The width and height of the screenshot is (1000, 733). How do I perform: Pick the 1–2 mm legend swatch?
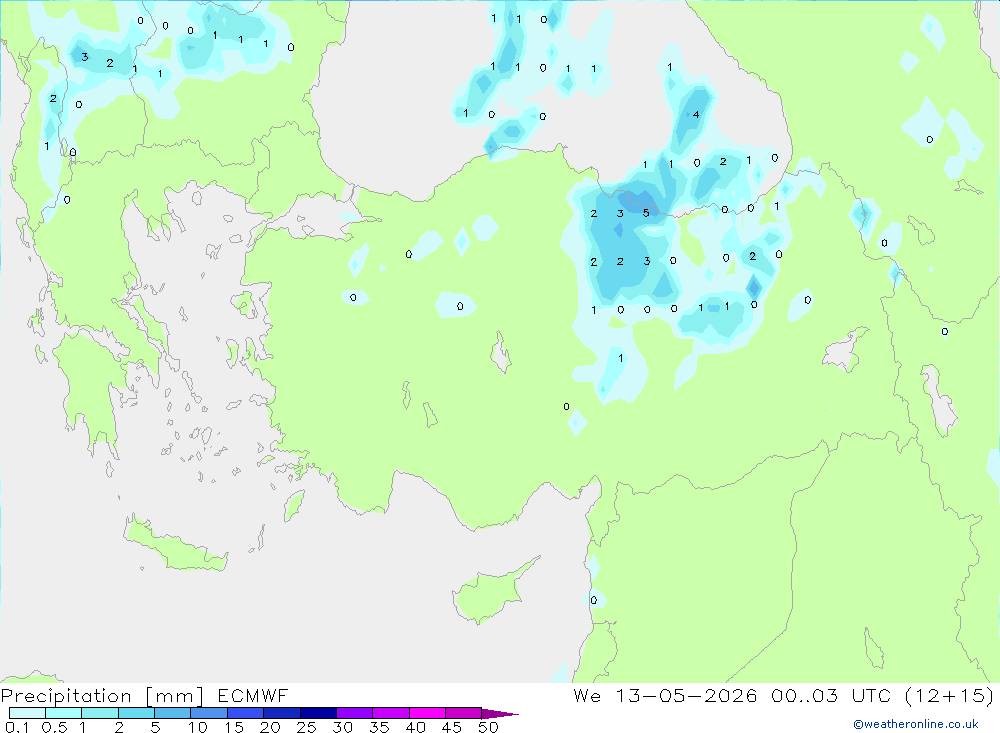coord(100,713)
